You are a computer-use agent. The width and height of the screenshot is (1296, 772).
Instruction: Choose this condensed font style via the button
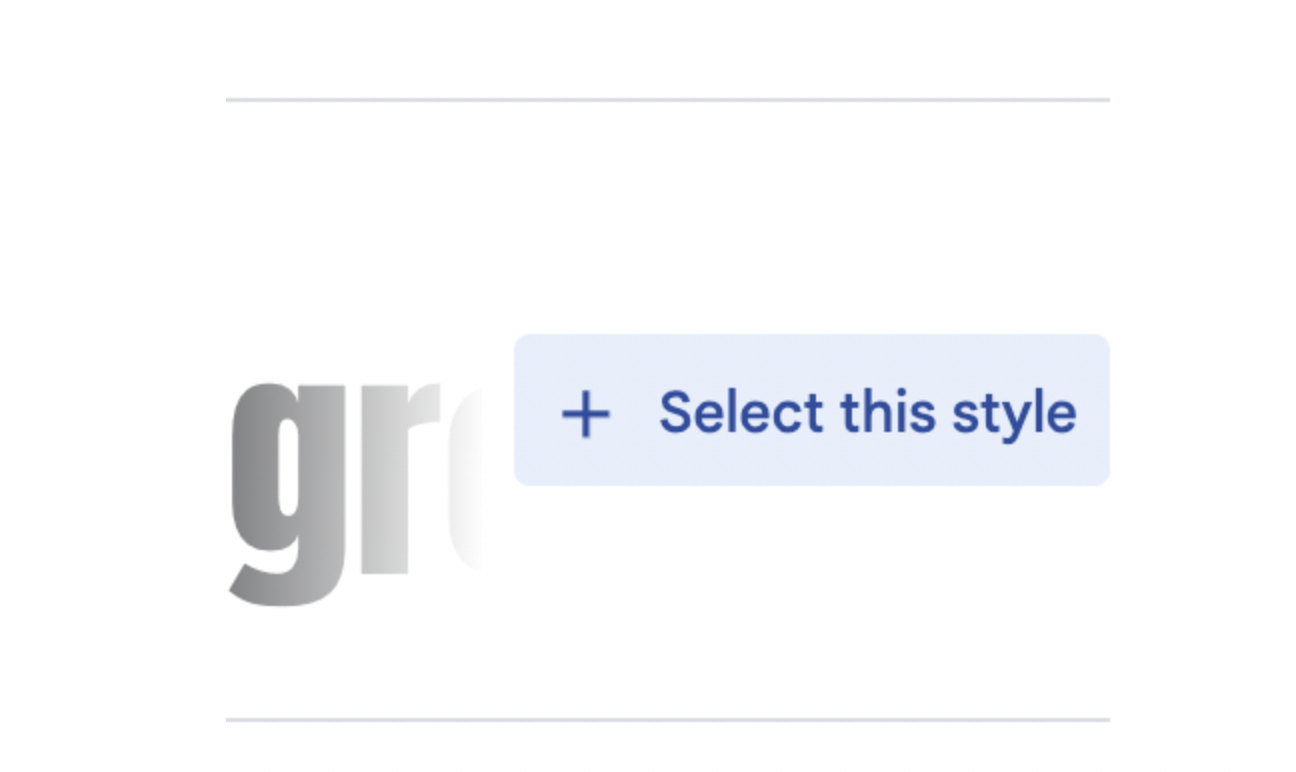[811, 410]
